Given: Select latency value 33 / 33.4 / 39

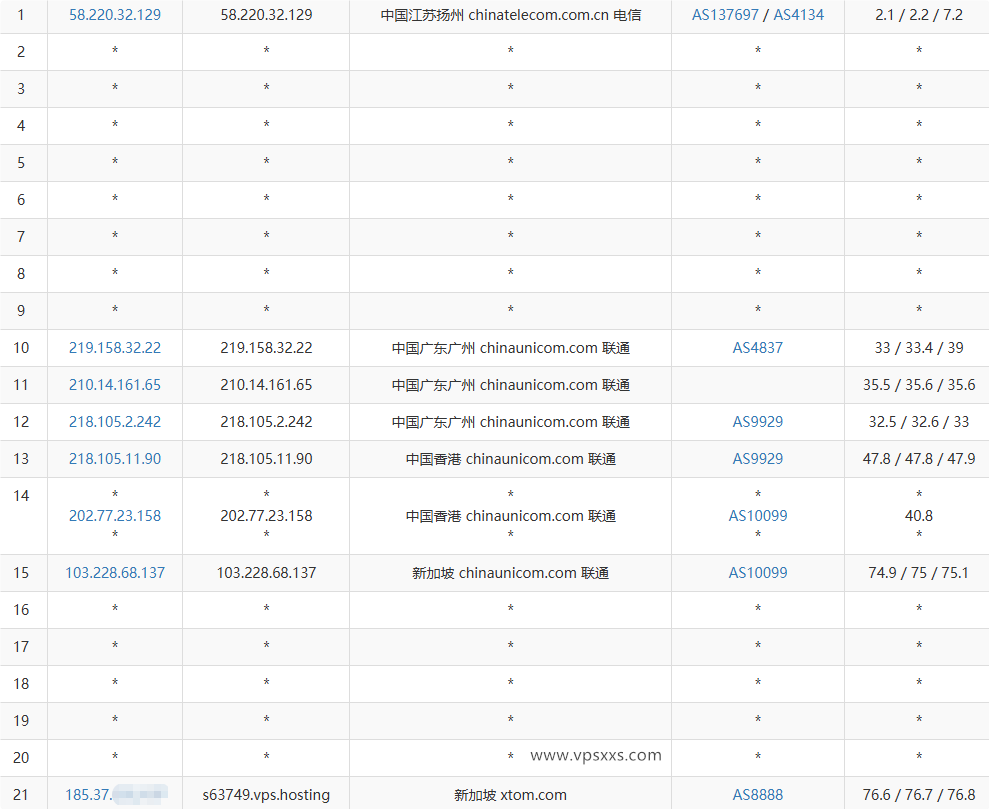Looking at the screenshot, I should pyautogui.click(x=919, y=347).
